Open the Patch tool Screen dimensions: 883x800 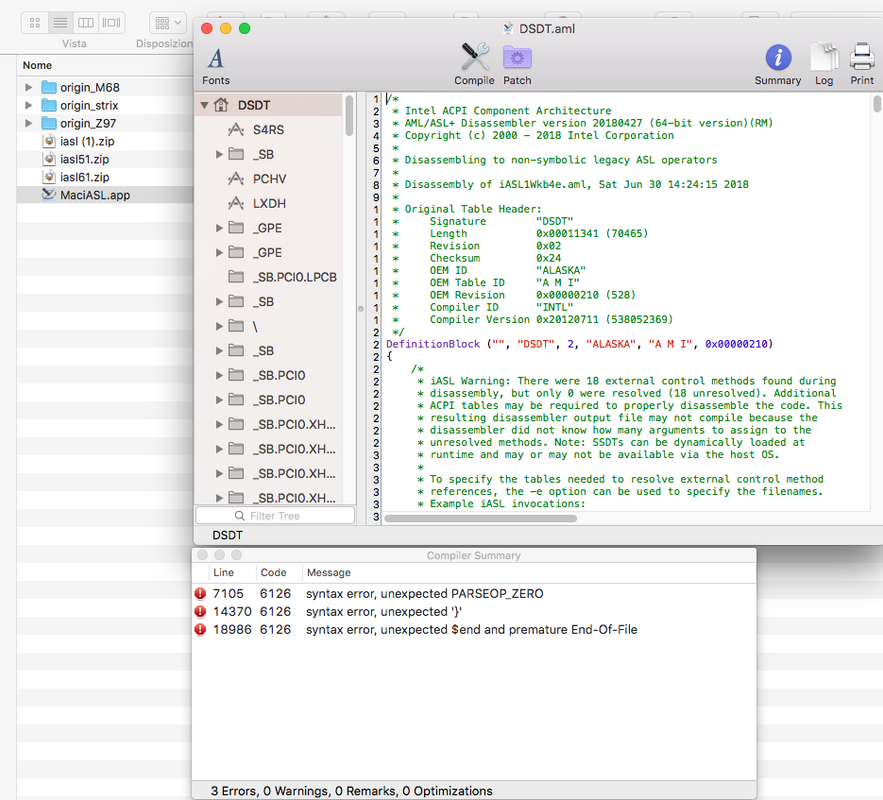pos(517,64)
